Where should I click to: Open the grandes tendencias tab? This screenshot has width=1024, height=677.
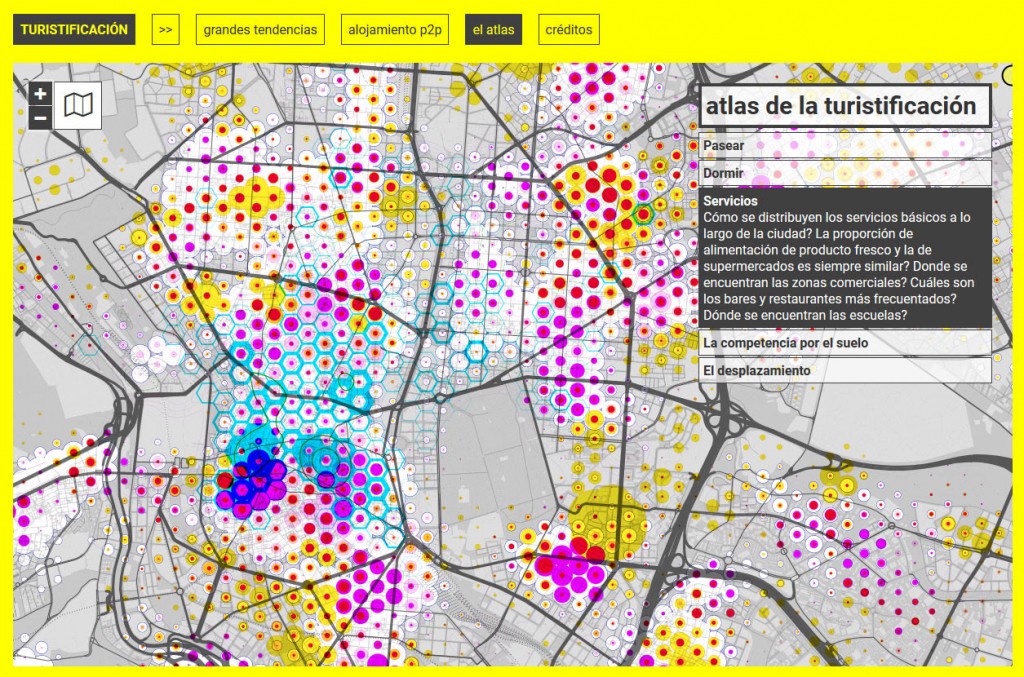point(260,30)
